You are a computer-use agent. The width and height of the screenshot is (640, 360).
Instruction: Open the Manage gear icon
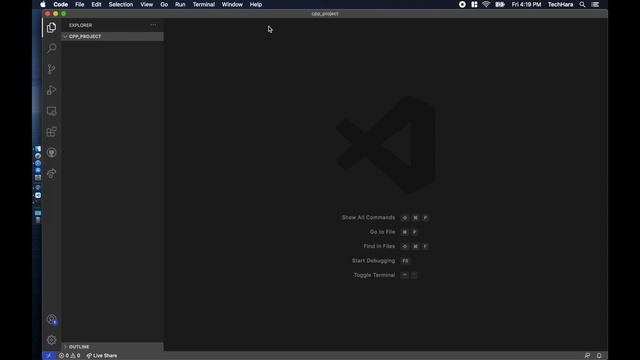51,340
